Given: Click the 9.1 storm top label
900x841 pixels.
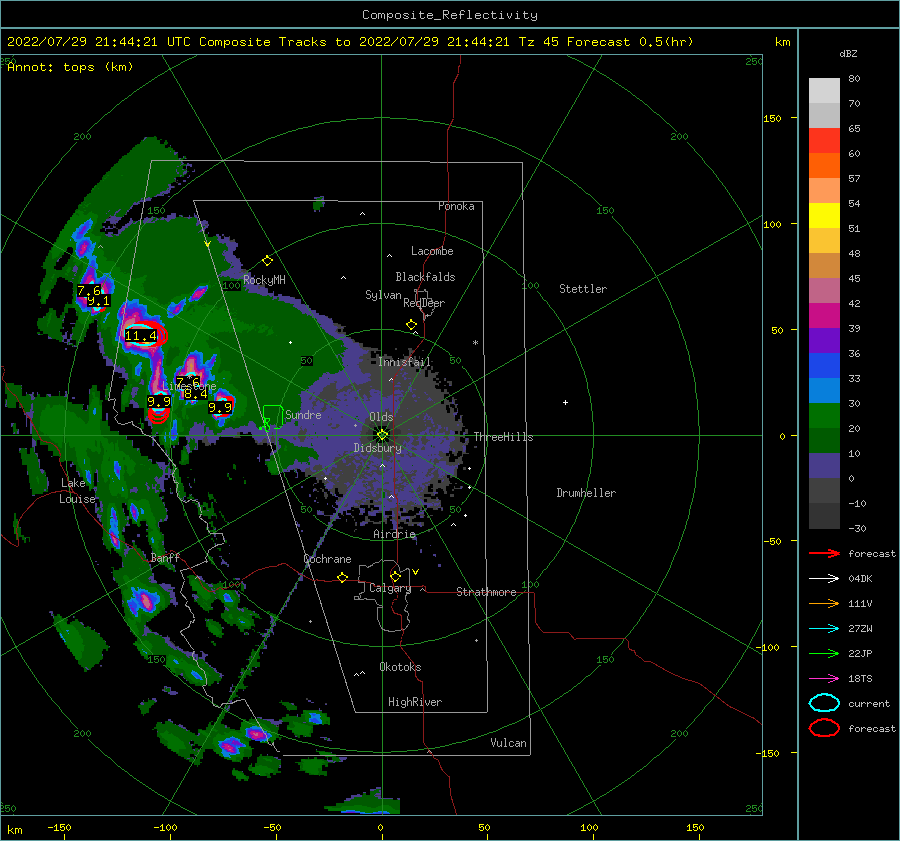Looking at the screenshot, I should point(99,301).
